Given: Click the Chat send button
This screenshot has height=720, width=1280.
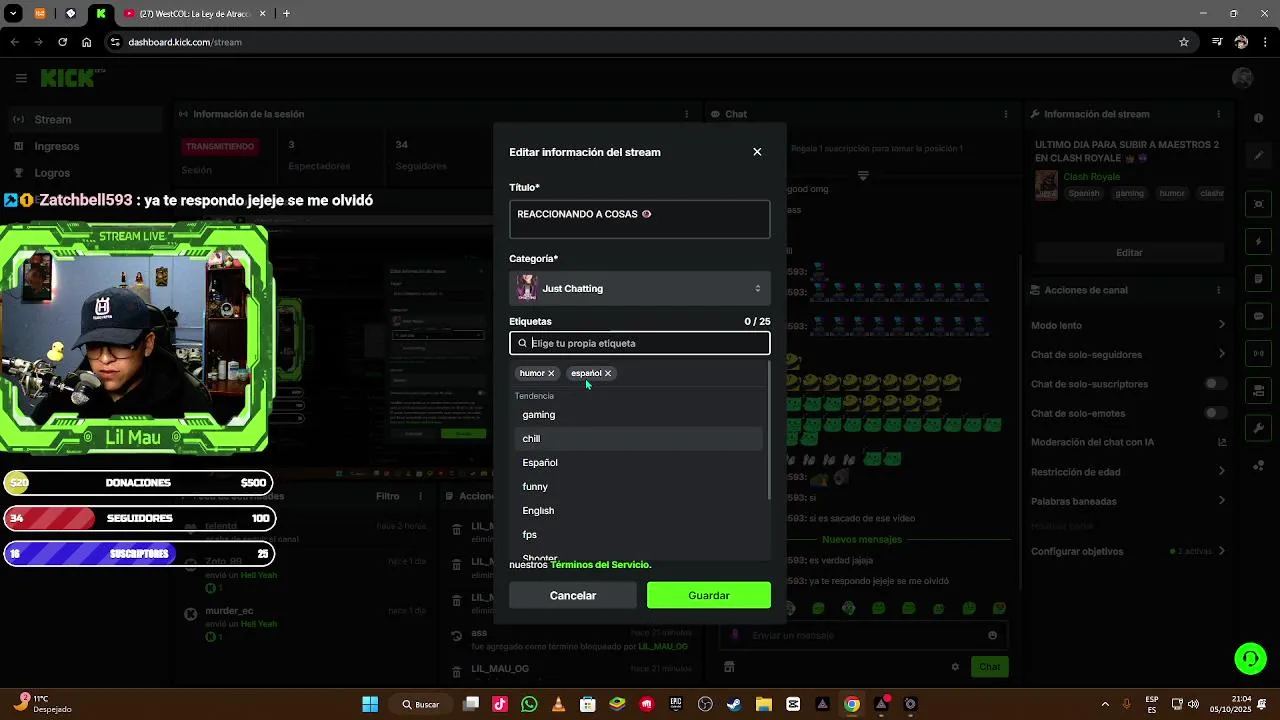Looking at the screenshot, I should pos(989,667).
